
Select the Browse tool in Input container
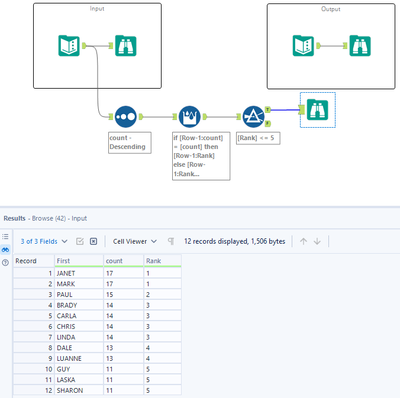[x=126, y=46]
